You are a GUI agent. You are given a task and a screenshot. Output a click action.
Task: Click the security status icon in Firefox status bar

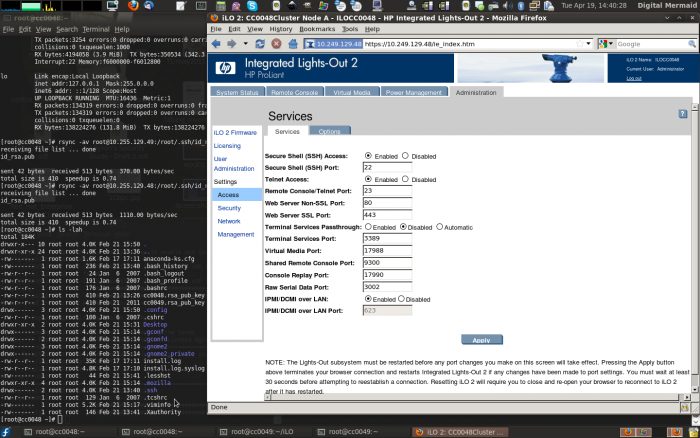tap(684, 407)
